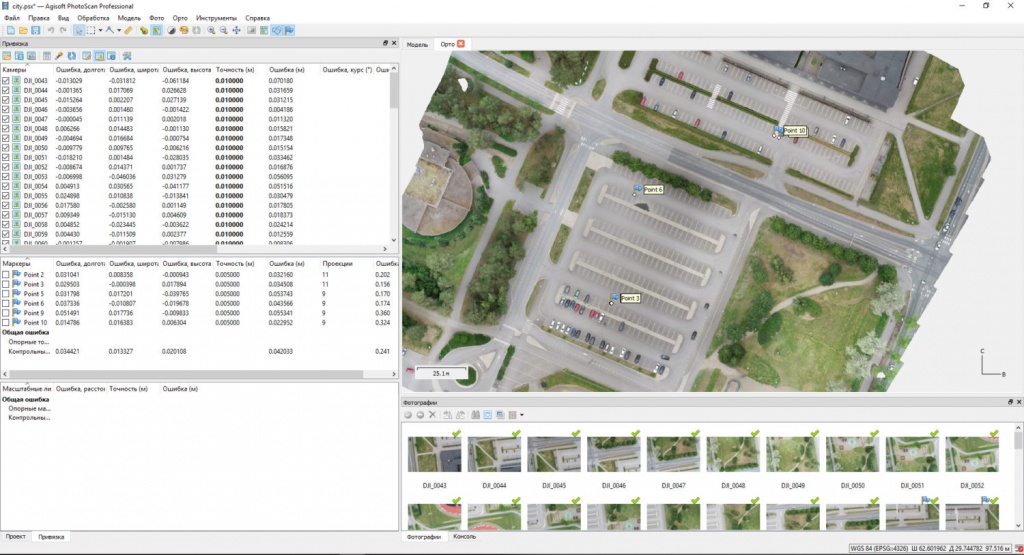This screenshot has width=1024, height=555.
Task: Open the Обработка menu
Action: (x=93, y=18)
